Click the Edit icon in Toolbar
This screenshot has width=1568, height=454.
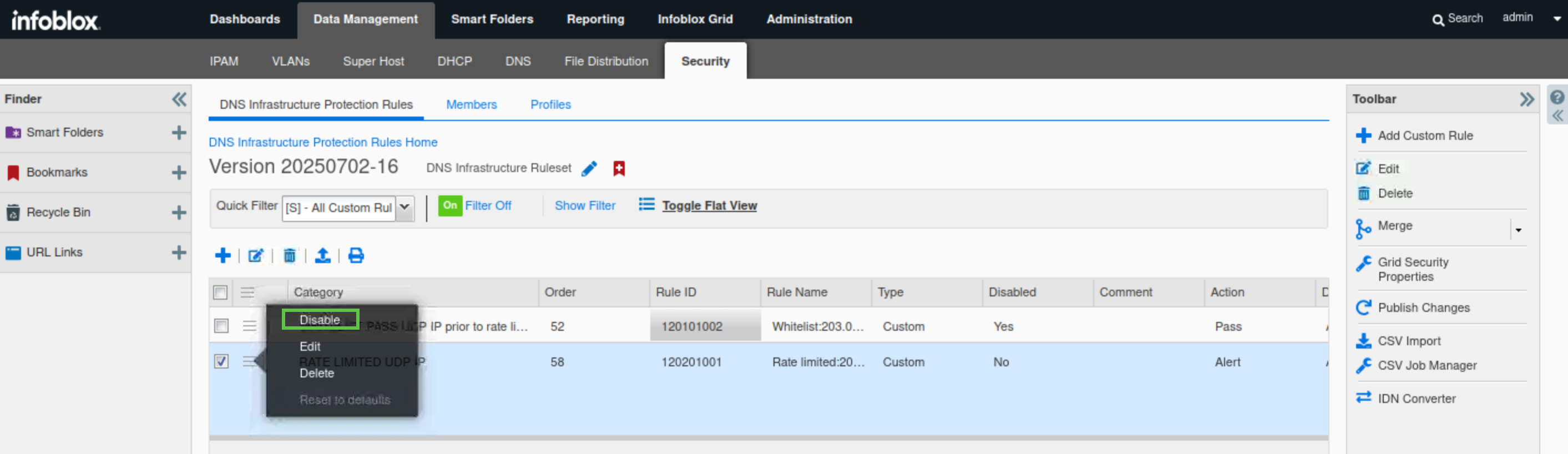pos(1363,169)
